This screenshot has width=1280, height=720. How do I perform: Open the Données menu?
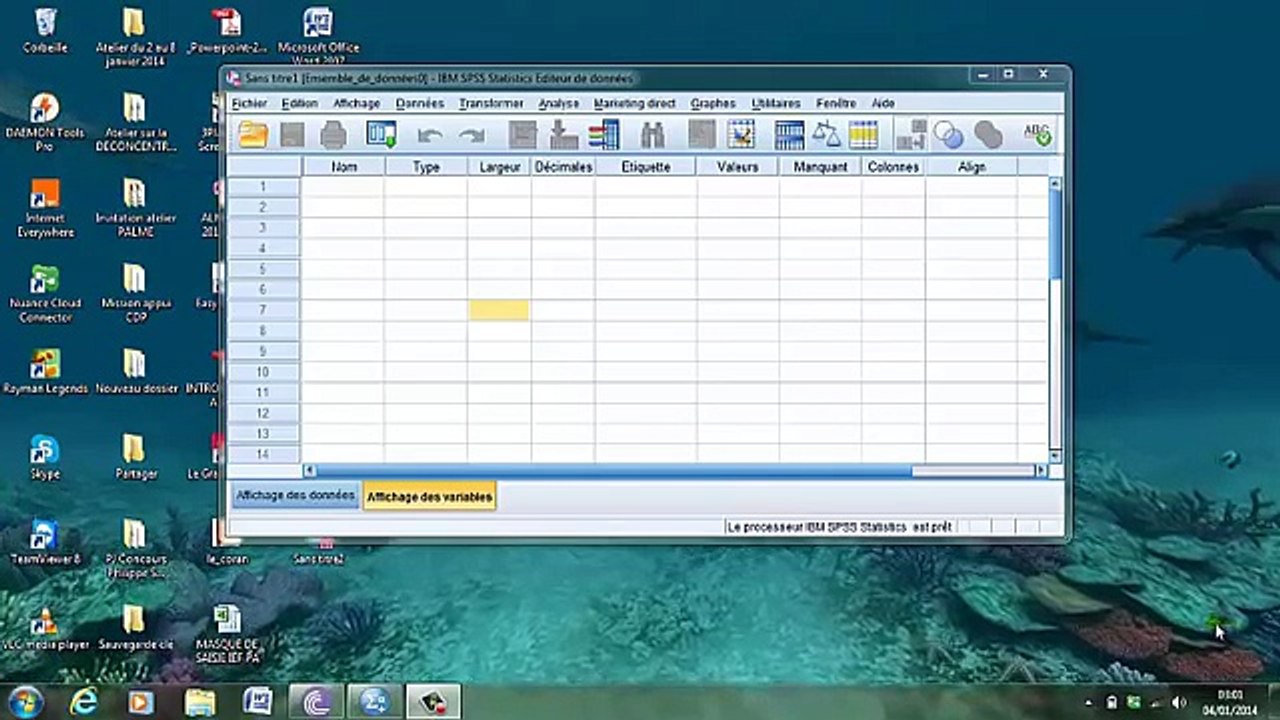(419, 103)
